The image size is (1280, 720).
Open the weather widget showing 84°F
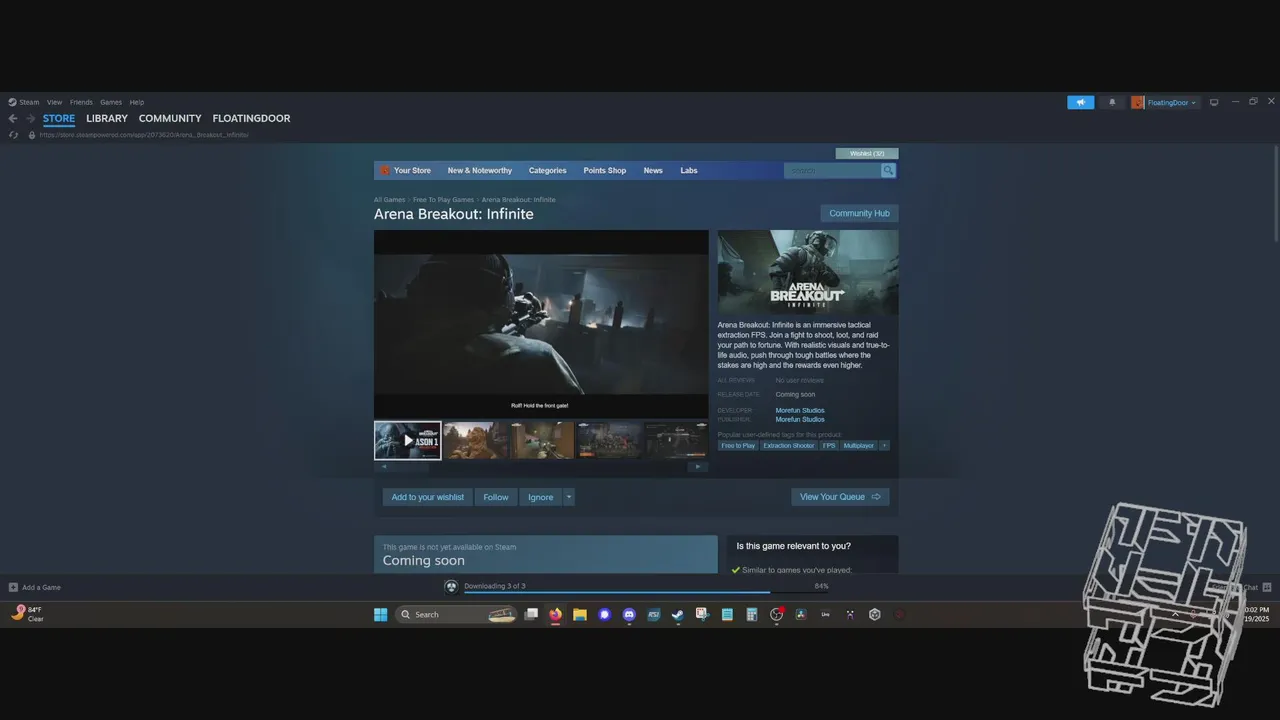[28, 614]
